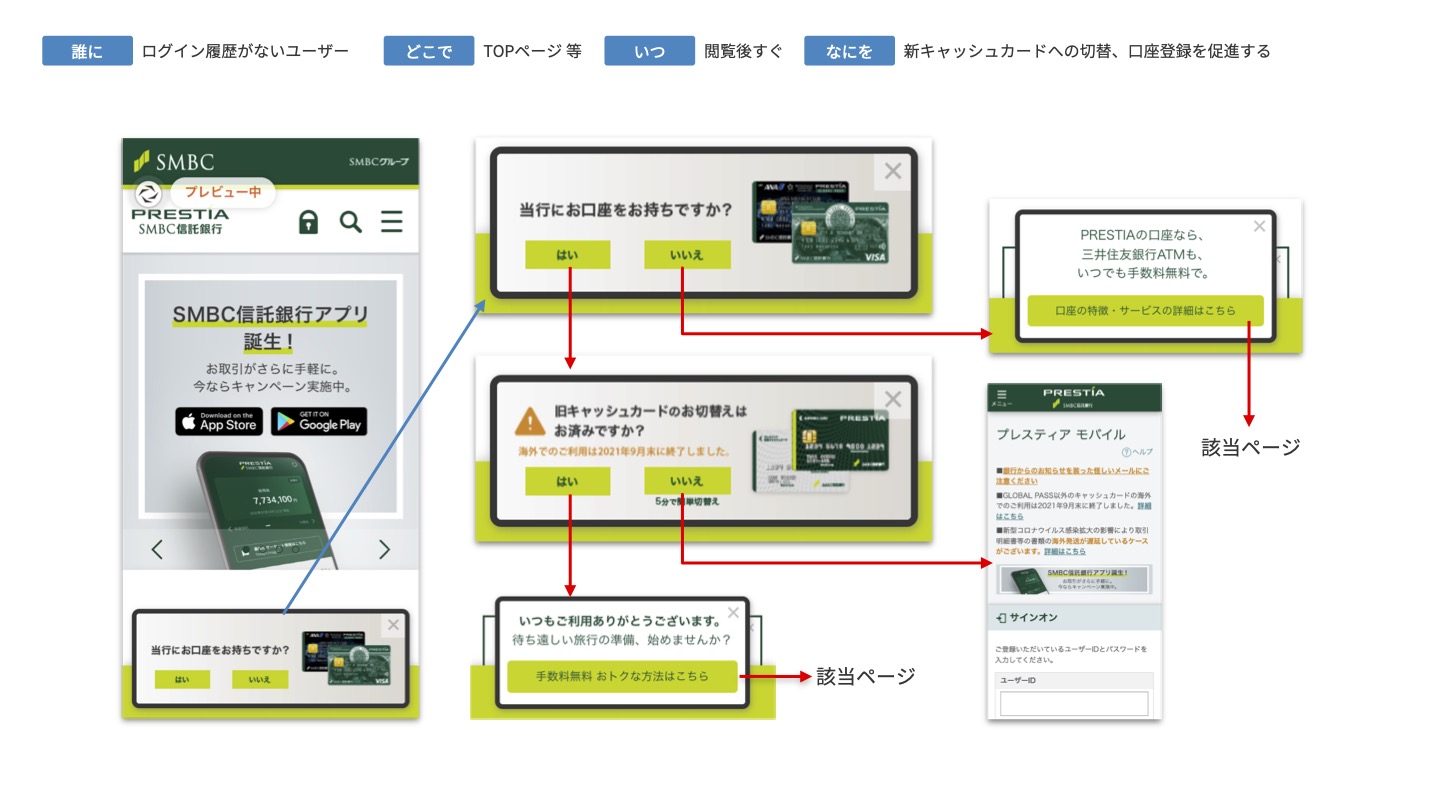Click the text ログイン履歴がないユーザー

tap(245, 51)
